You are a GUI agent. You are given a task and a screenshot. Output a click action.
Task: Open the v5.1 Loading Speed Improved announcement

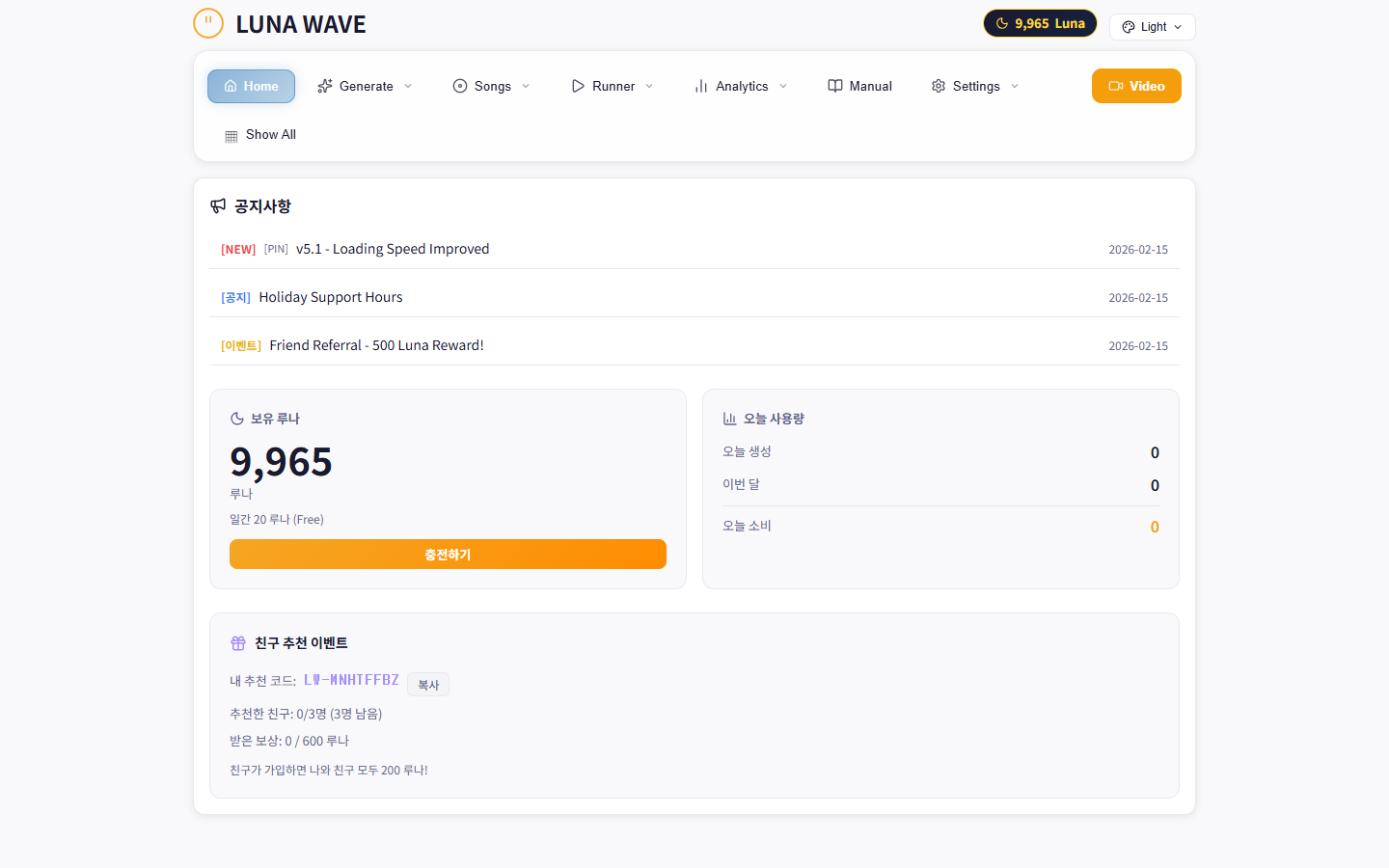393,249
